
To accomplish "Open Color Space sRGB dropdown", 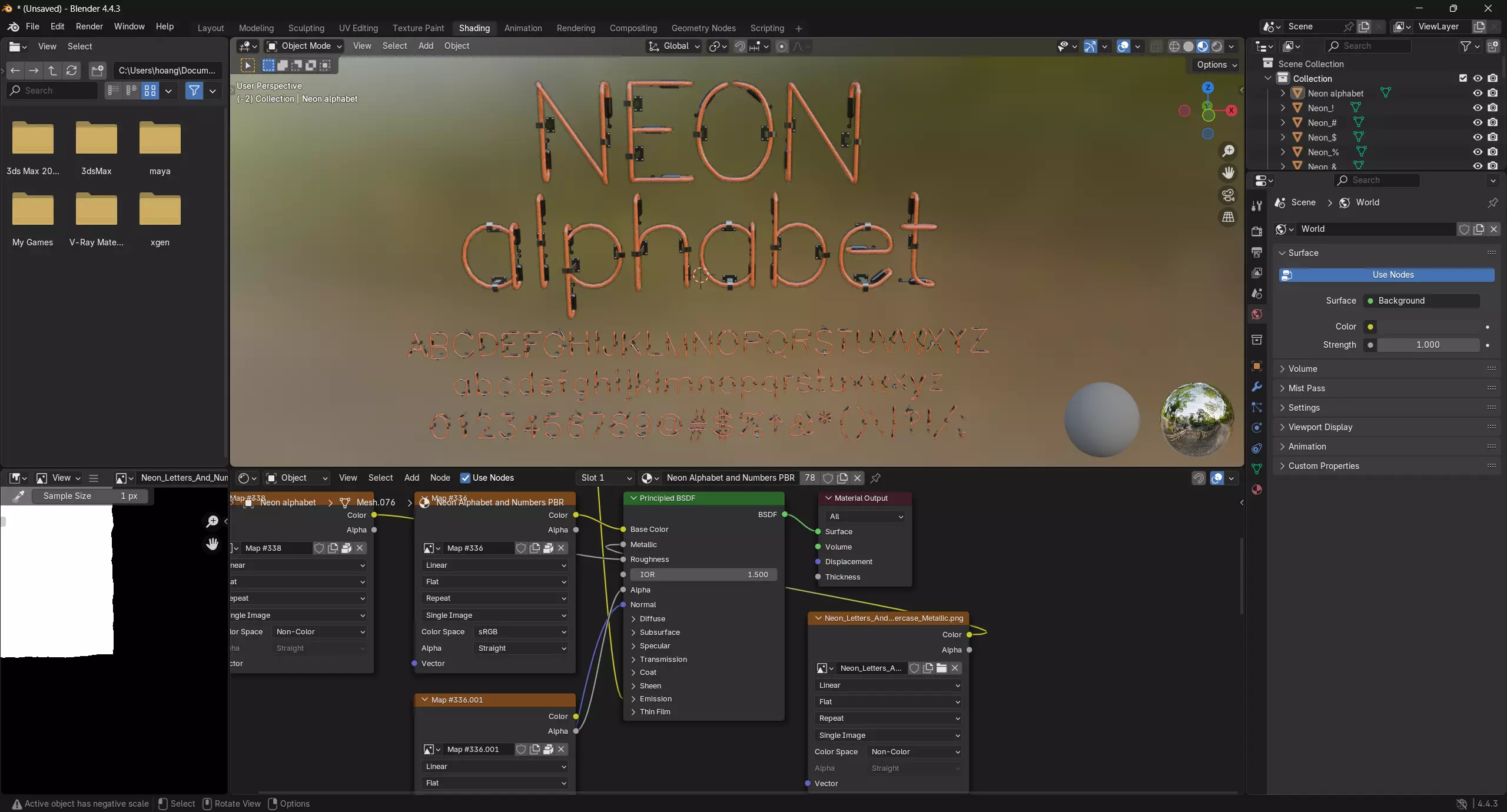I will tap(521, 631).
